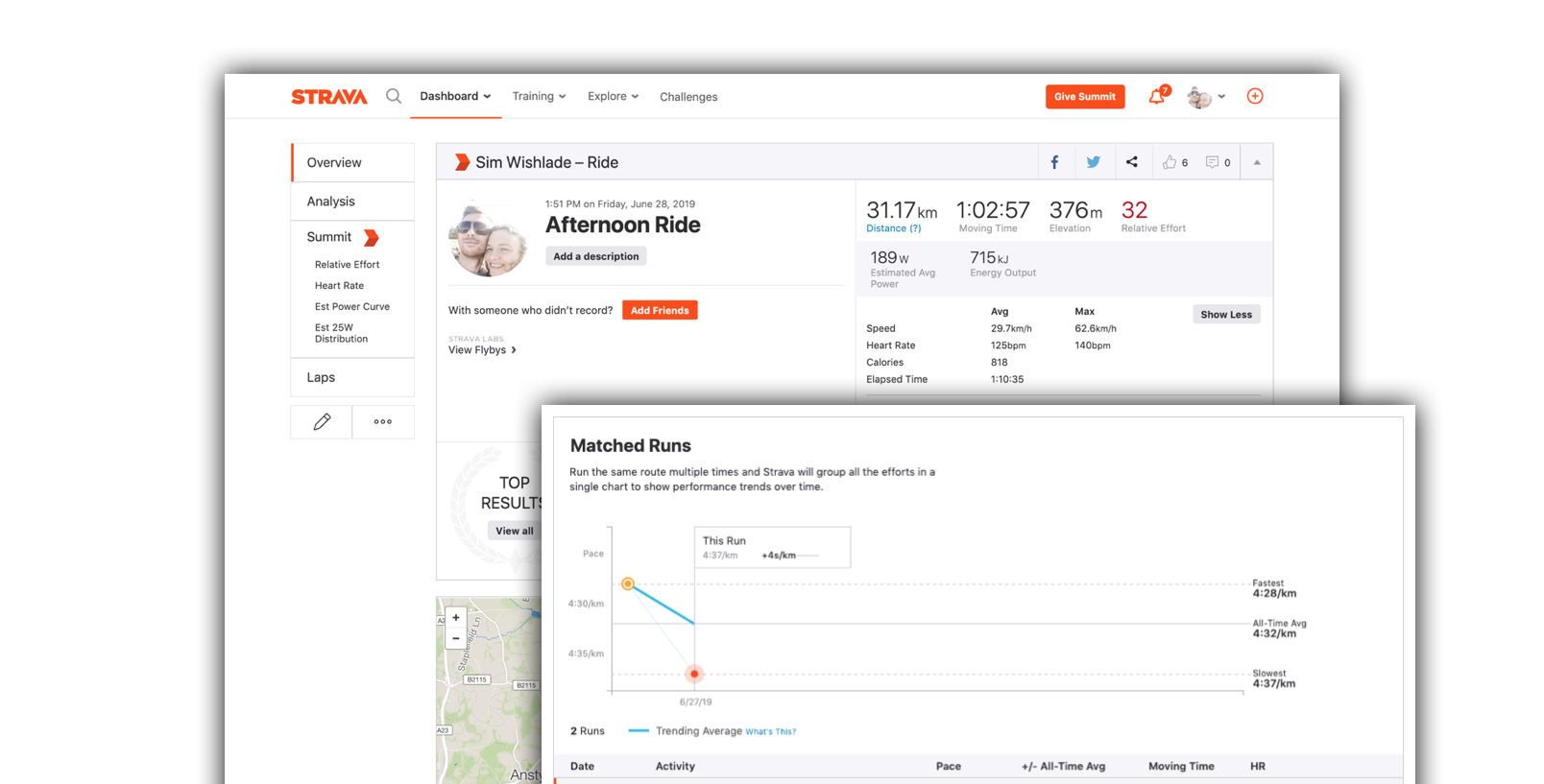The height and width of the screenshot is (784, 1544).
Task: Open the three-dots more actions menu
Action: pyautogui.click(x=383, y=421)
